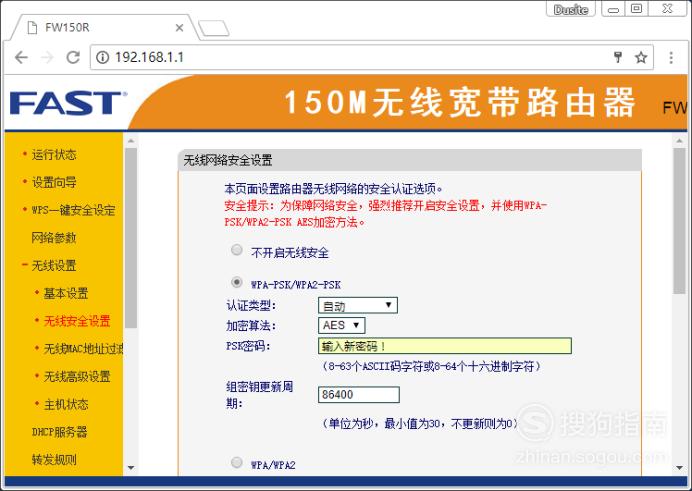692x491 pixels.
Task: Click Dusite user profile button
Action: pos(571,9)
